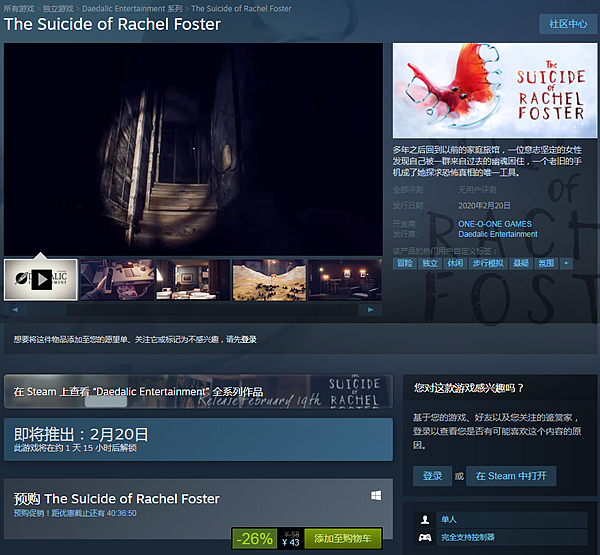This screenshot has height=555, width=600.
Task: Show the dim lounge lamps screenshot thumbnail
Action: tap(345, 280)
